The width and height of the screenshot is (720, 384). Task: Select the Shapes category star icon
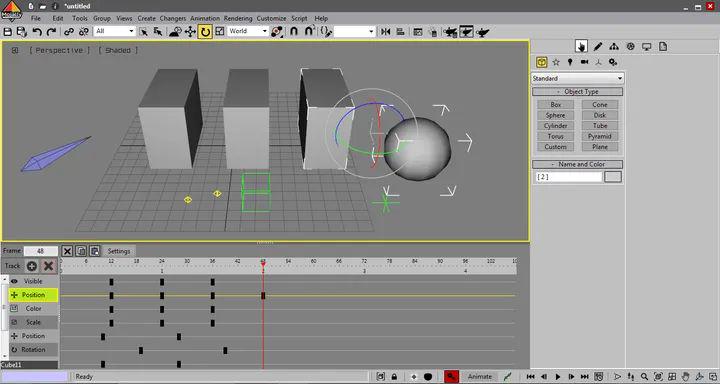point(556,62)
